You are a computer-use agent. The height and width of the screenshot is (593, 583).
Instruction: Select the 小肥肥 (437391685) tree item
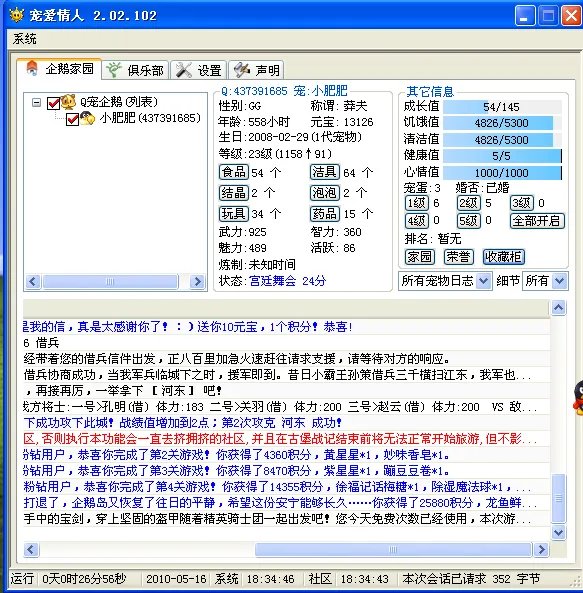[150, 118]
